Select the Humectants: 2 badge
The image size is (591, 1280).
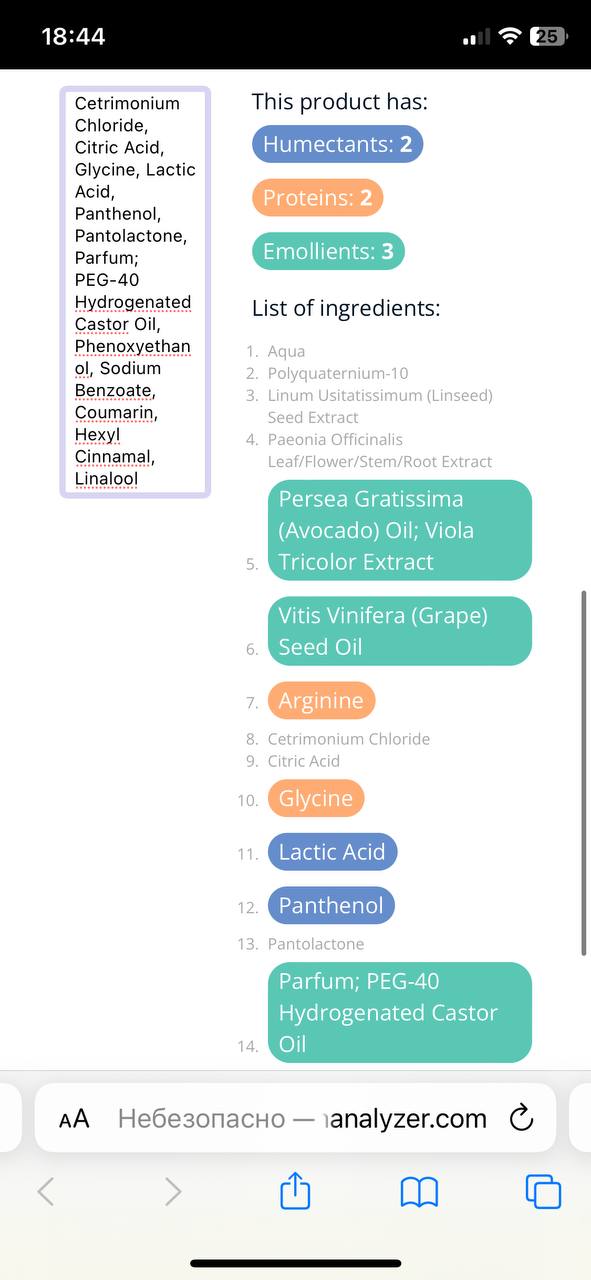click(x=338, y=144)
